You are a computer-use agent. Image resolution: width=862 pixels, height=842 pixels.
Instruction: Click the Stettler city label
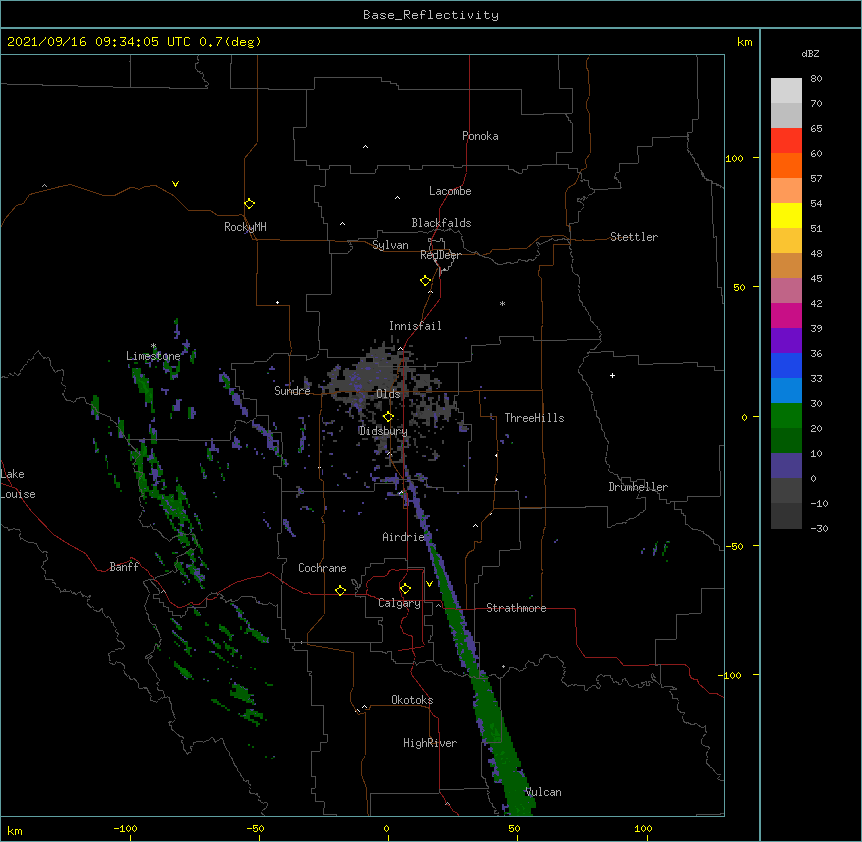click(634, 237)
